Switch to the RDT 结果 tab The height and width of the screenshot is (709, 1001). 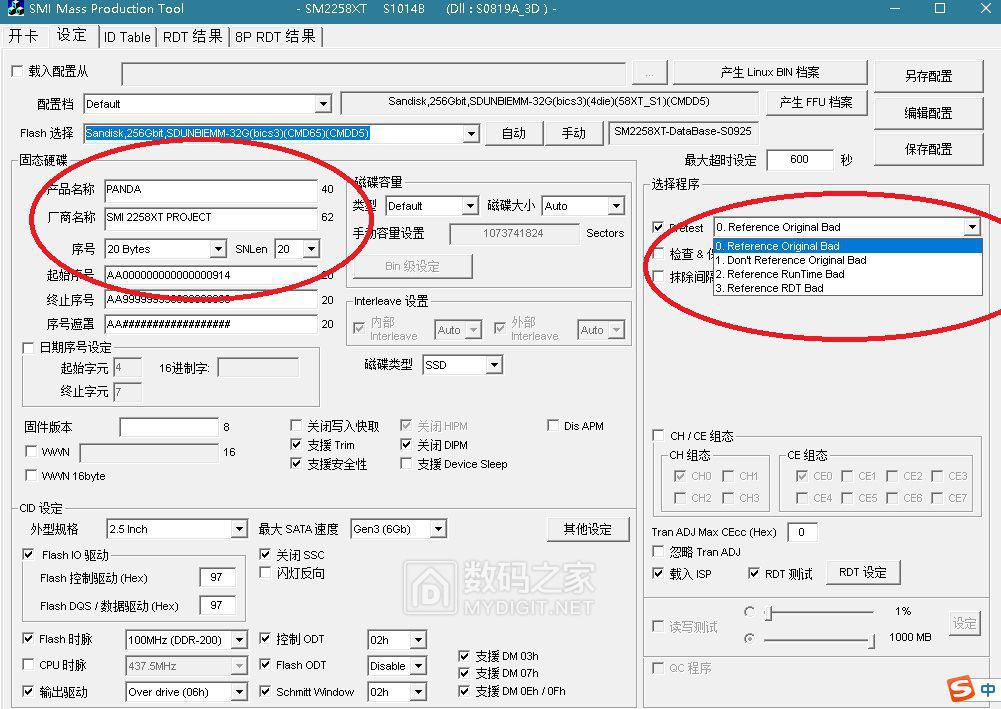pos(193,37)
